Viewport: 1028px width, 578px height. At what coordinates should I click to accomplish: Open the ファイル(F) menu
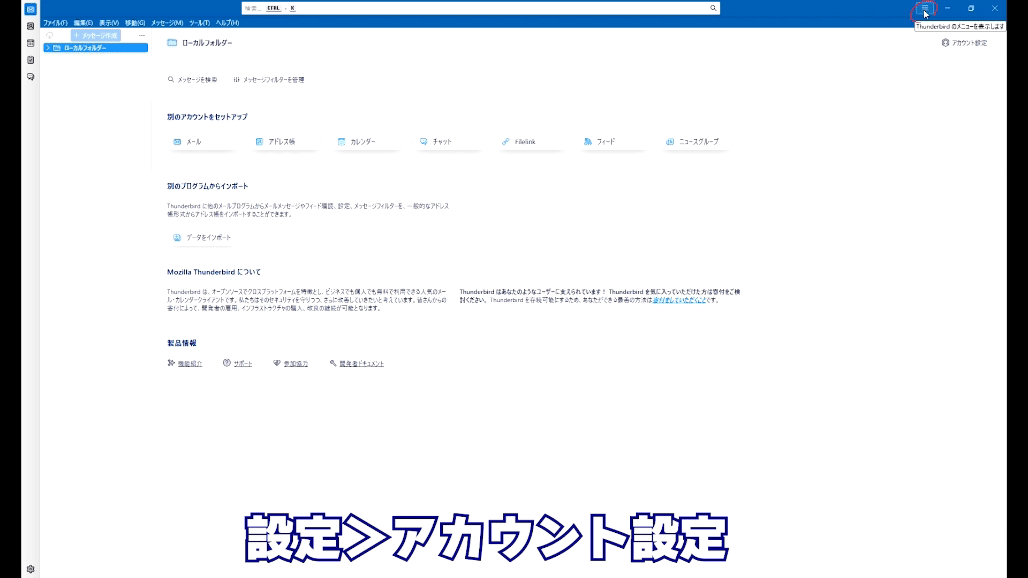coord(55,22)
